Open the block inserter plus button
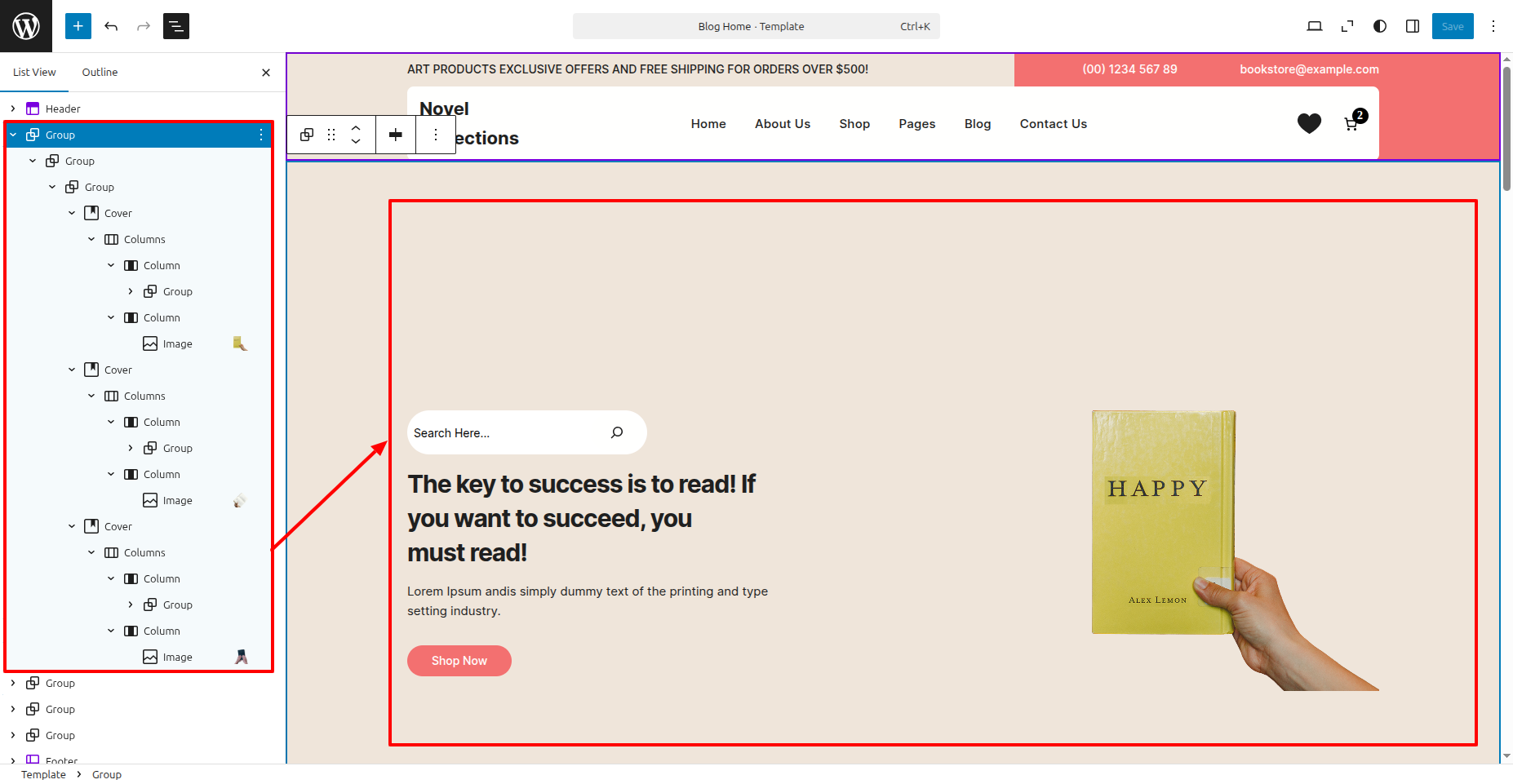The width and height of the screenshot is (1513, 784). 78,26
